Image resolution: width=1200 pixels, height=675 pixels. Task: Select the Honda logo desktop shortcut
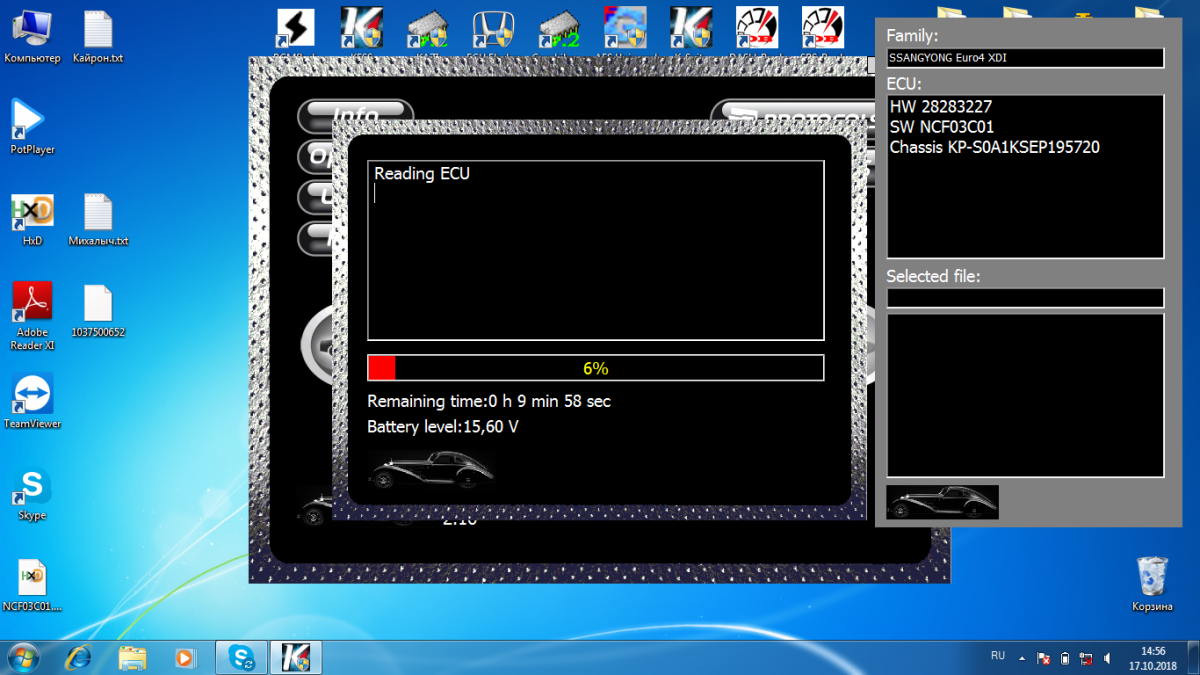pyautogui.click(x=491, y=27)
